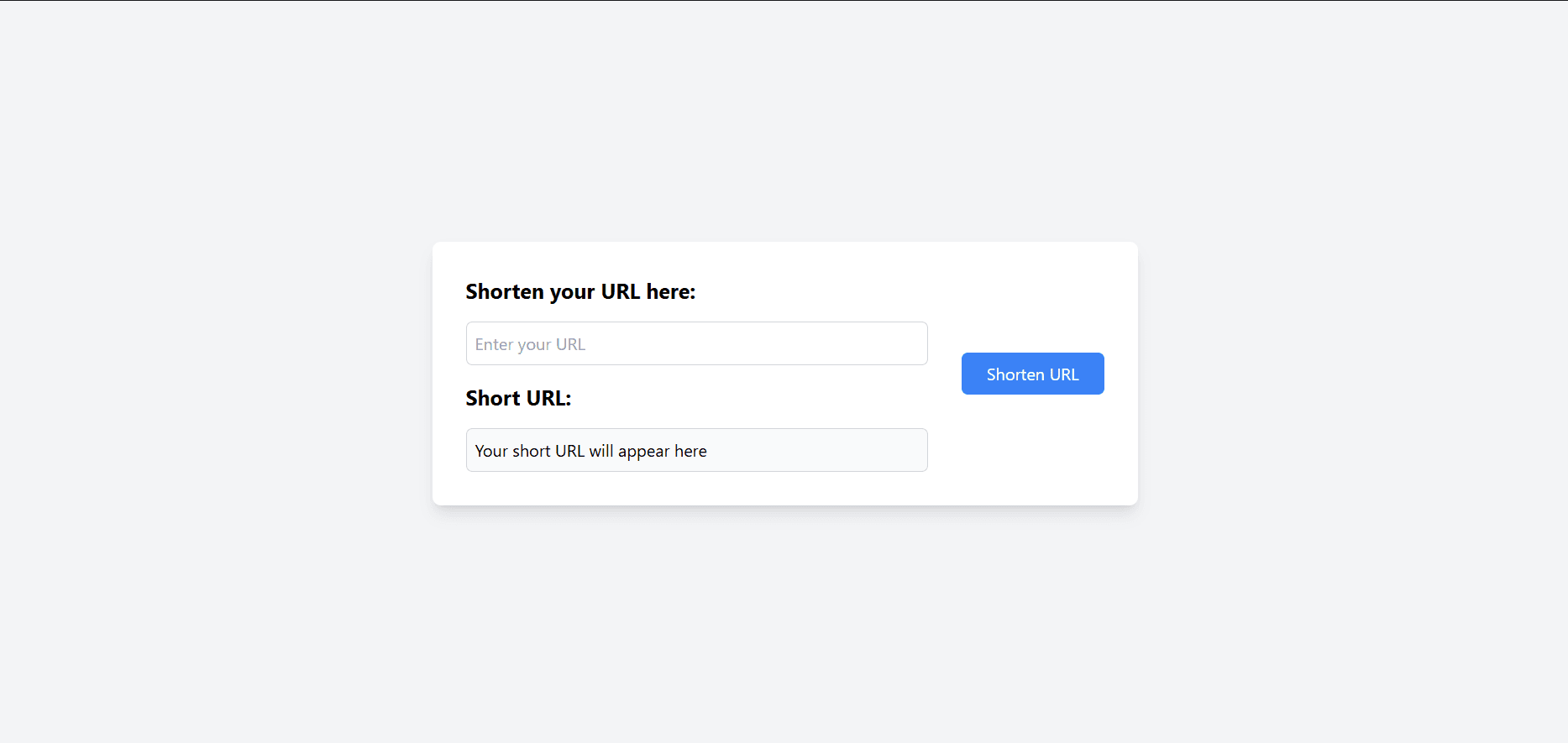
Task: Click the placeholder text 'Your short URL will appear here'
Action: tap(590, 450)
